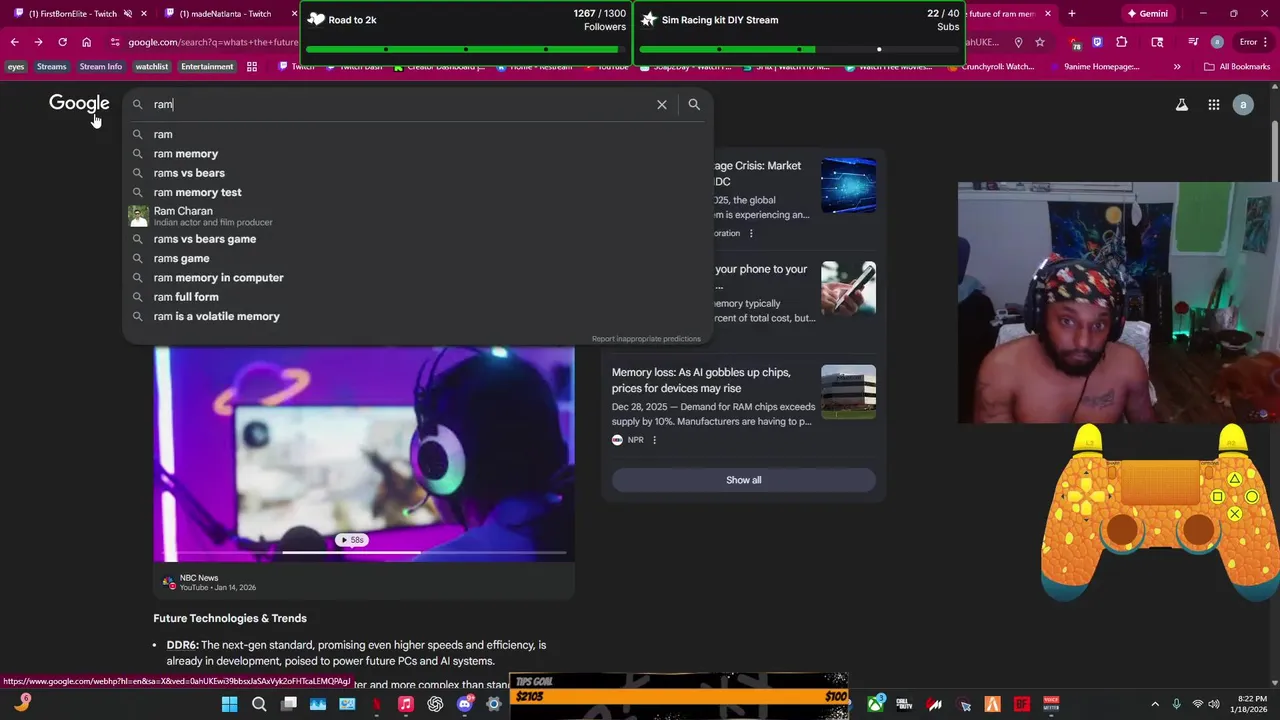Click the Road to 2k followers progress bar
1280x720 pixels.
click(466, 49)
